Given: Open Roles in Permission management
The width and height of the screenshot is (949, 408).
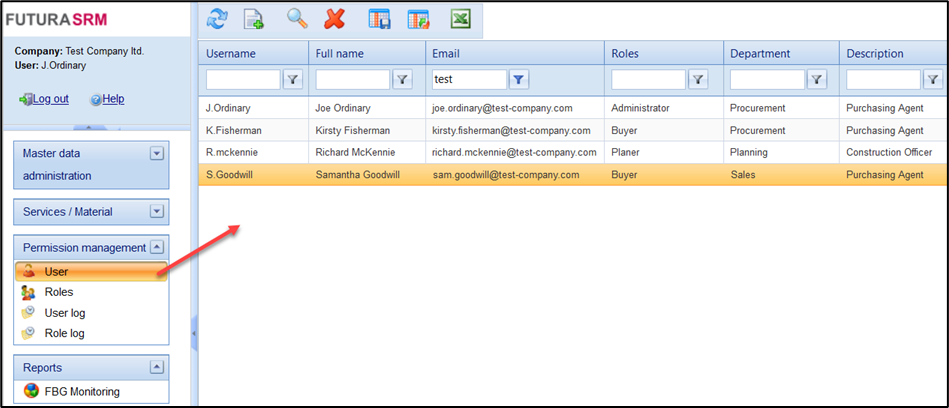Looking at the screenshot, I should pos(58,292).
